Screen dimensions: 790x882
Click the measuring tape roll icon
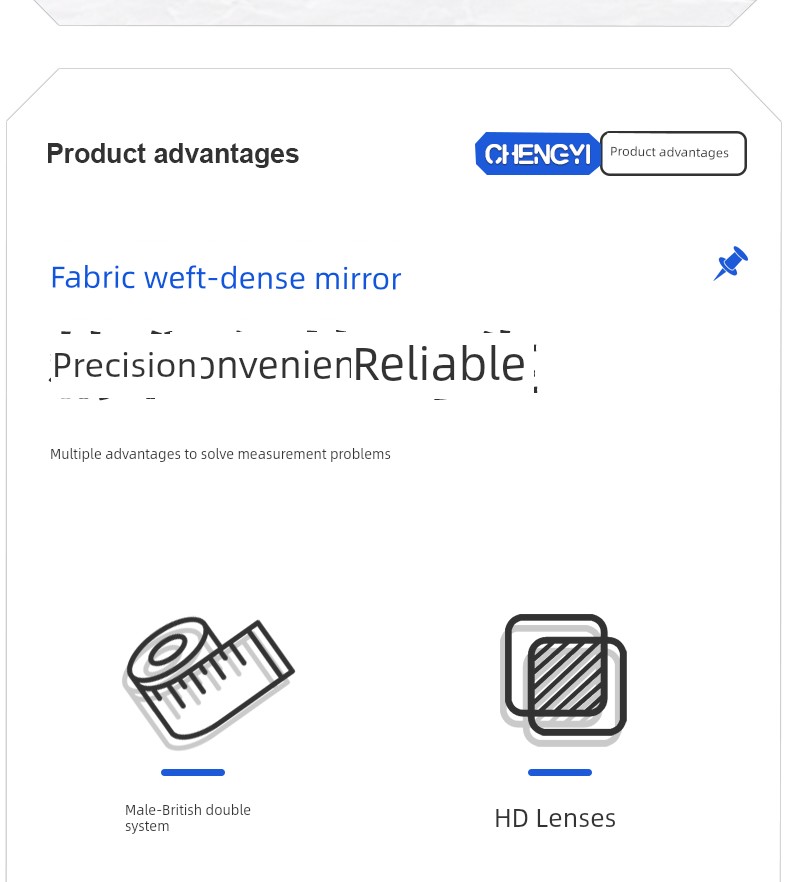click(x=208, y=682)
